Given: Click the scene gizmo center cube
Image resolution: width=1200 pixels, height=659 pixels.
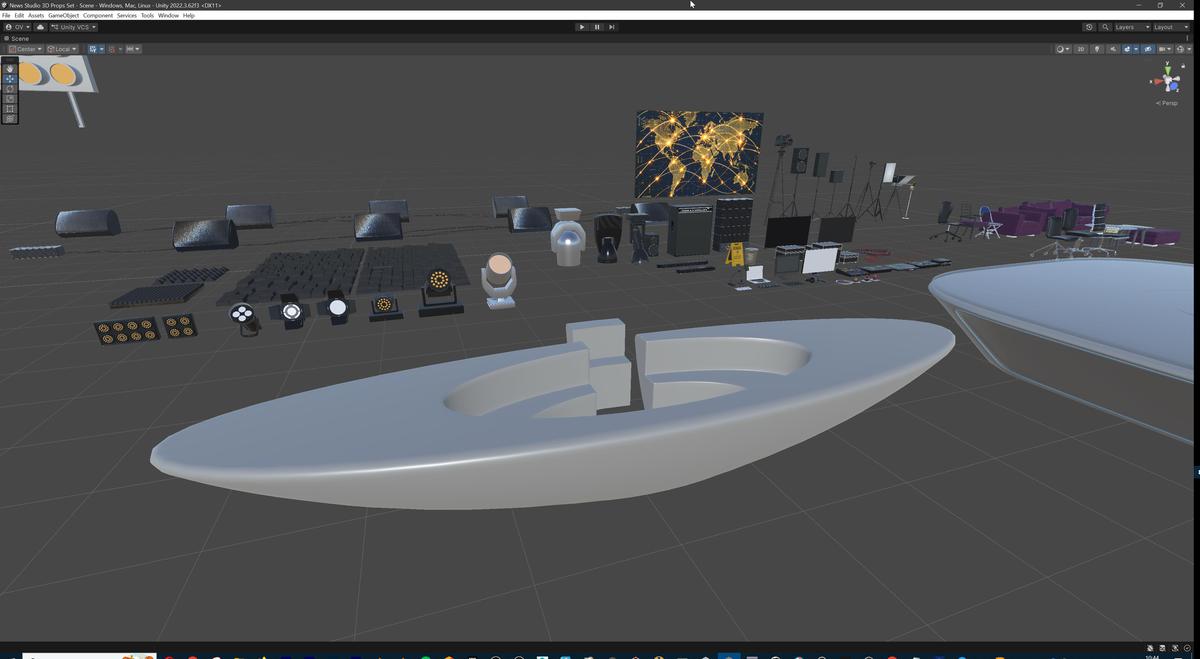Looking at the screenshot, I should tap(1167, 80).
